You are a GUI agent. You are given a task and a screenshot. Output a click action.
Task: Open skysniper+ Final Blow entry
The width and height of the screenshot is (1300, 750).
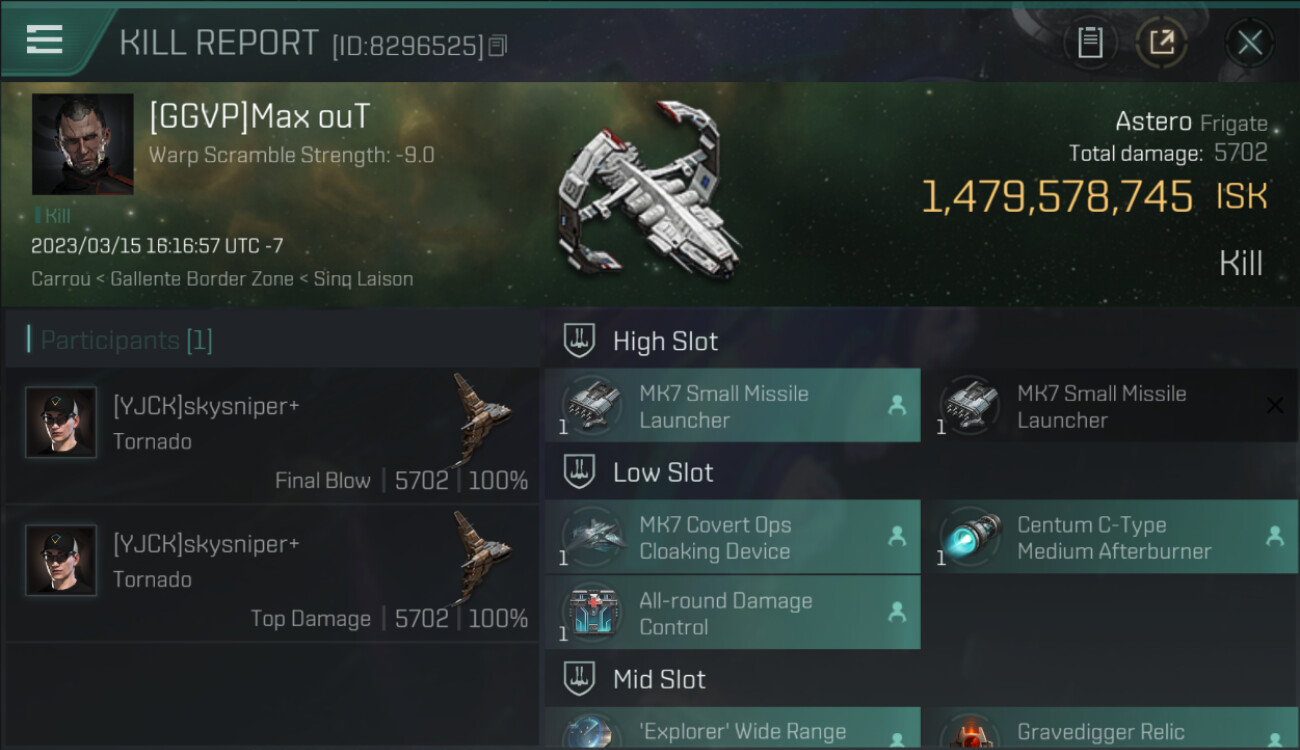click(x=272, y=436)
